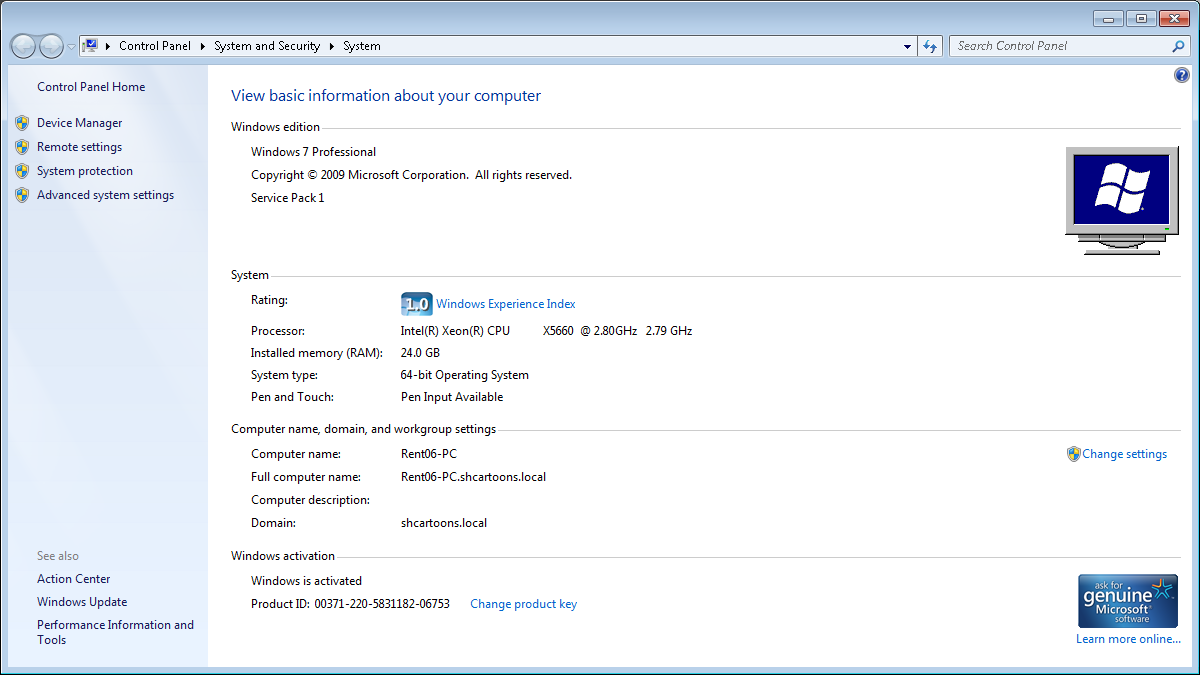Click the 24.0 GB memory value
1200x675 pixels.
[420, 353]
